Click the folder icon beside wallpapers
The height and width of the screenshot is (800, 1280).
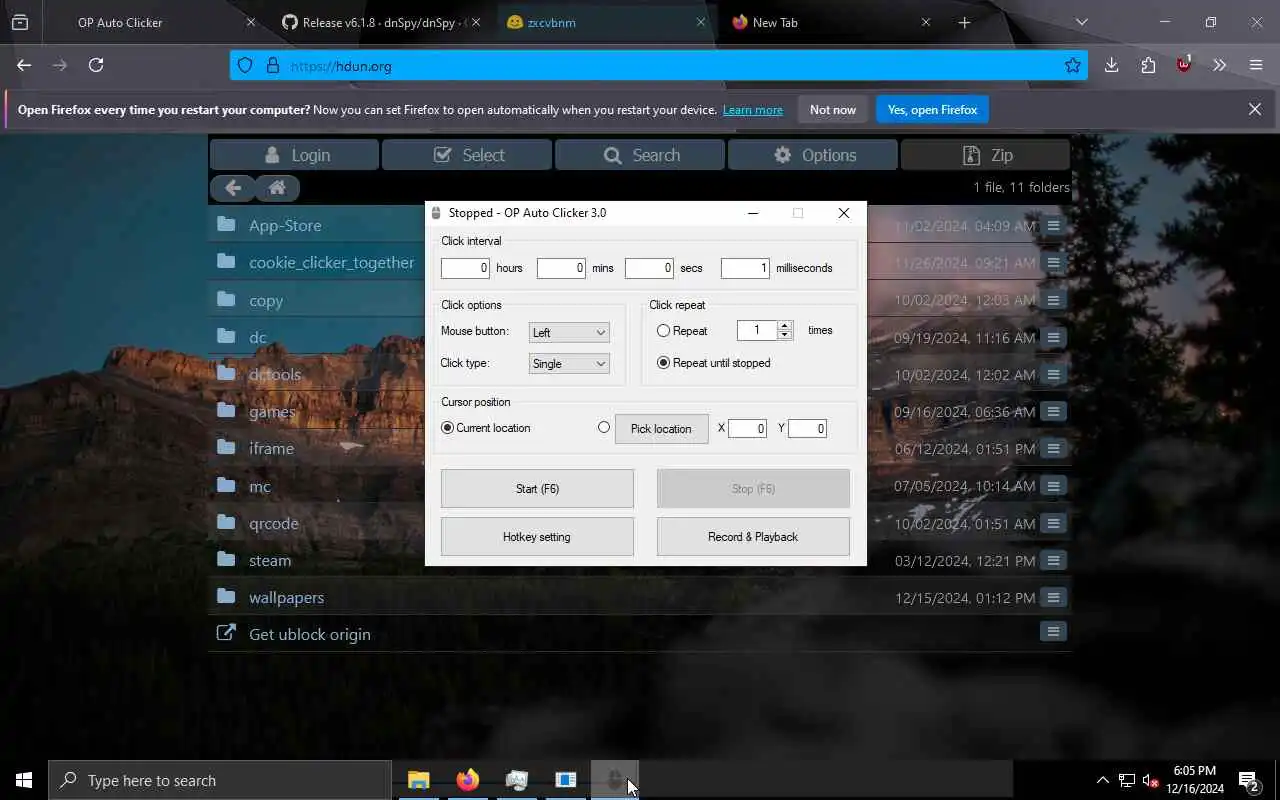(226, 596)
